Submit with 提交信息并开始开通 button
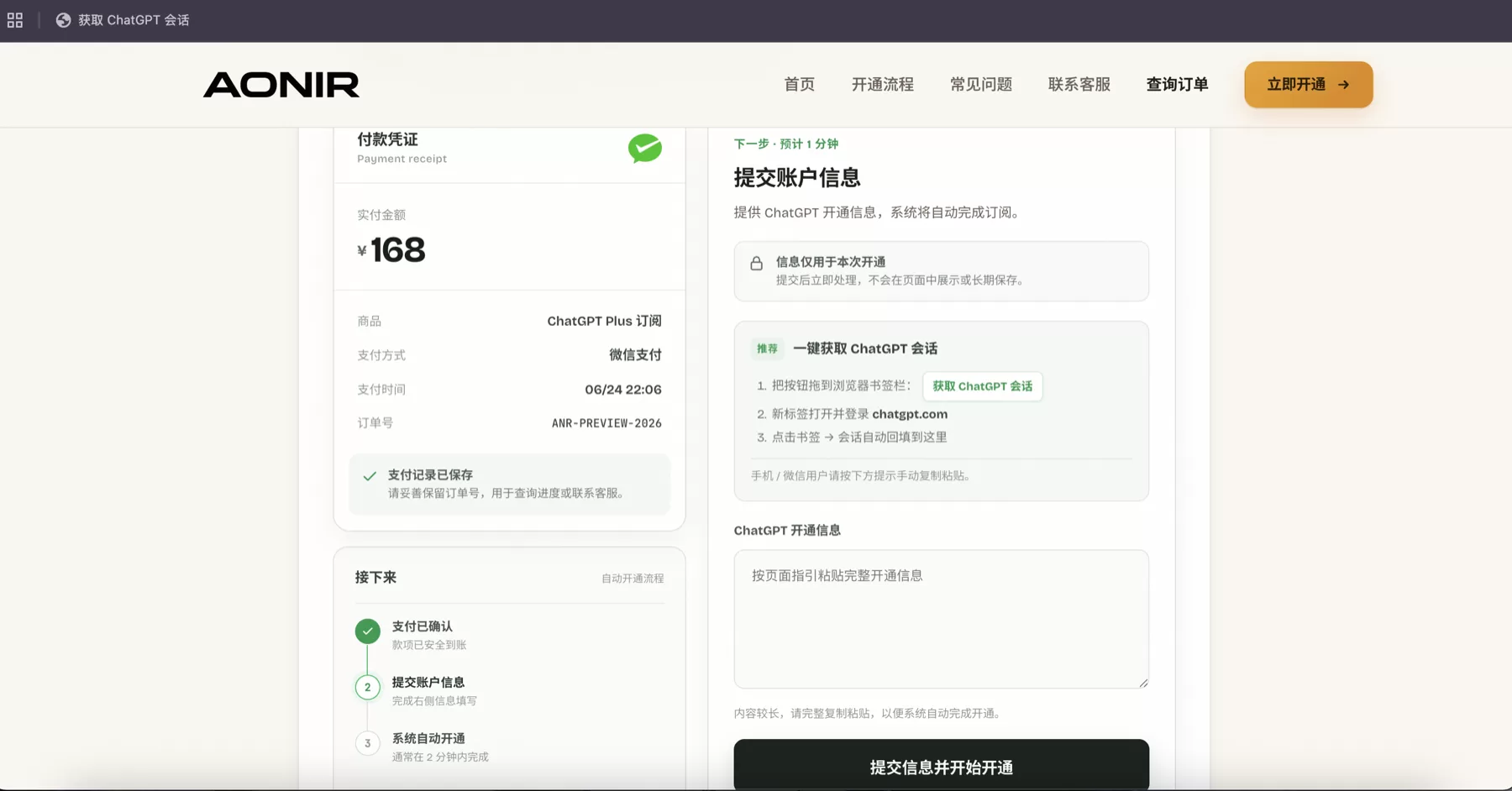1512x791 pixels. pyautogui.click(x=942, y=765)
